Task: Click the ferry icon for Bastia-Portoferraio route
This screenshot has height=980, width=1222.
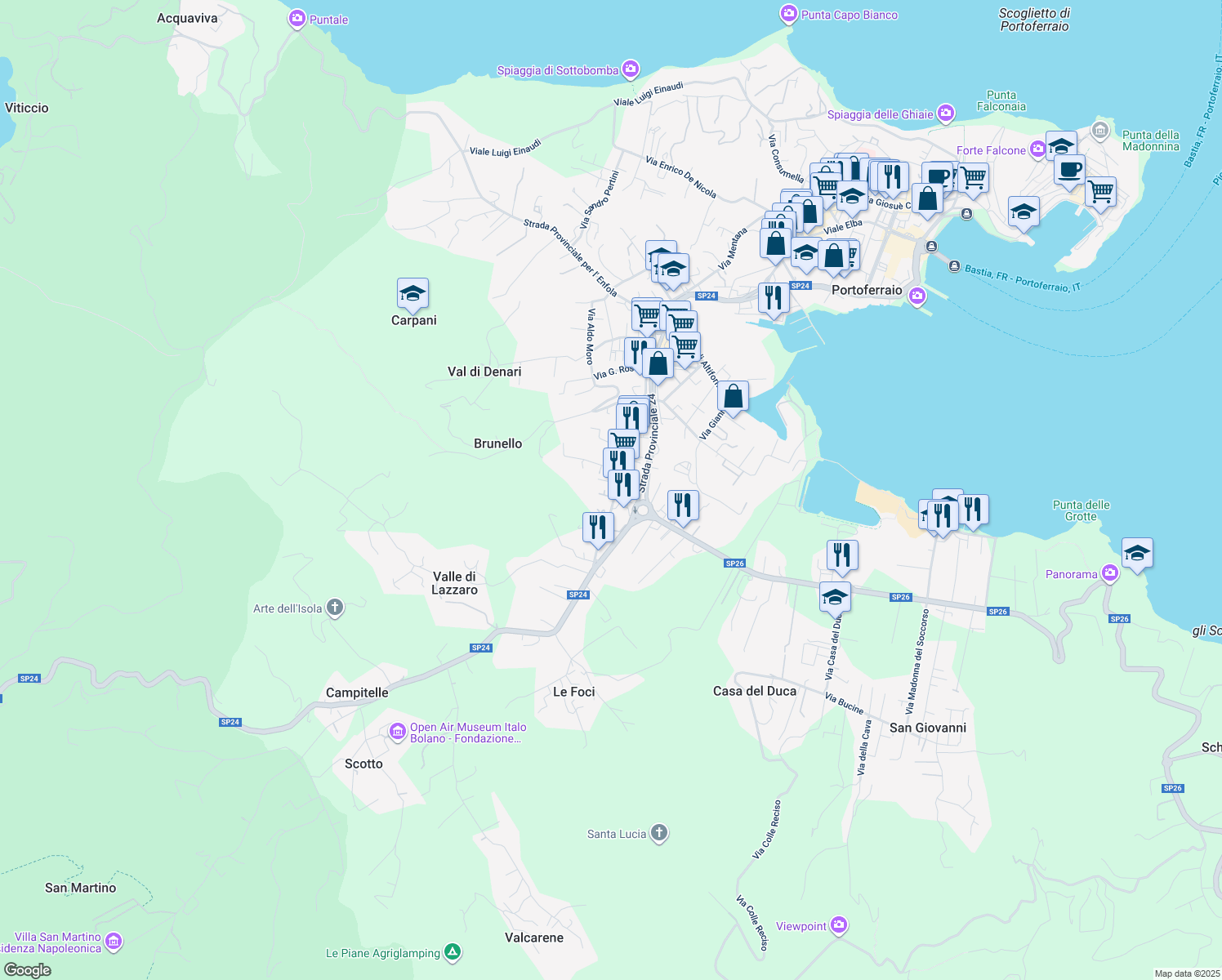Action: pos(954,265)
